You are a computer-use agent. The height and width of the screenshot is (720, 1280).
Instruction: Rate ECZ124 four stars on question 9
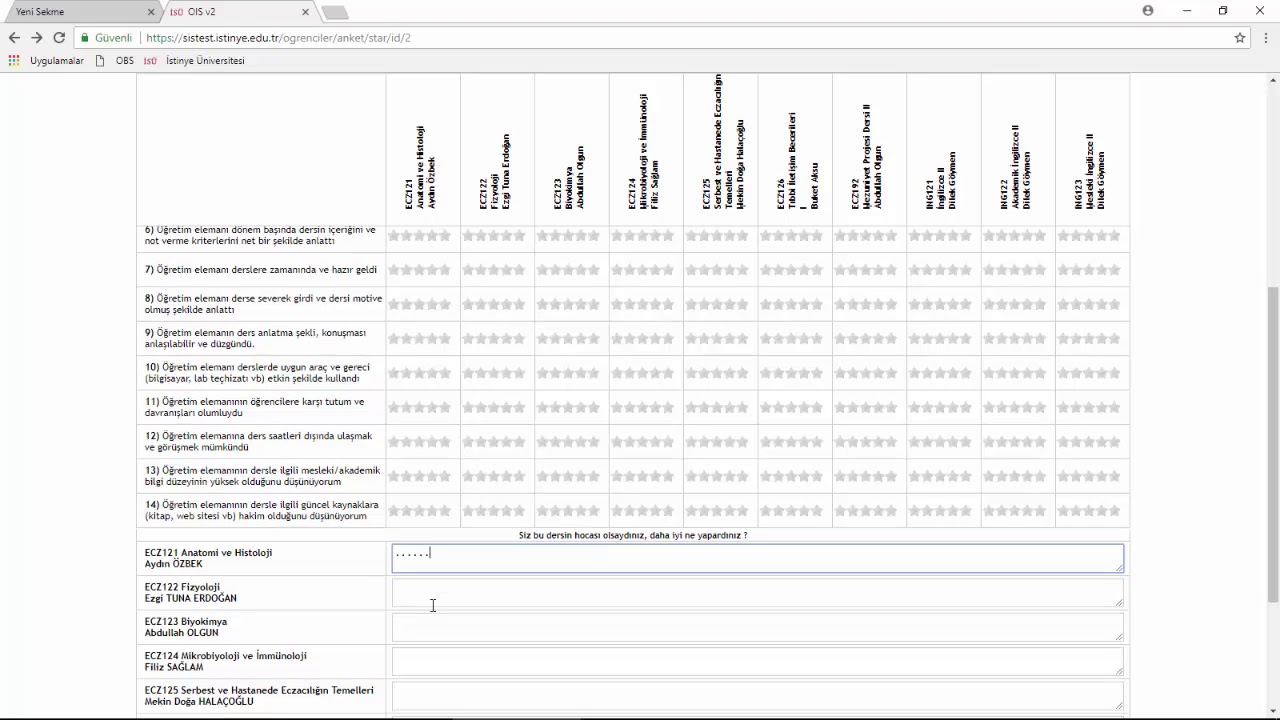(x=656, y=339)
